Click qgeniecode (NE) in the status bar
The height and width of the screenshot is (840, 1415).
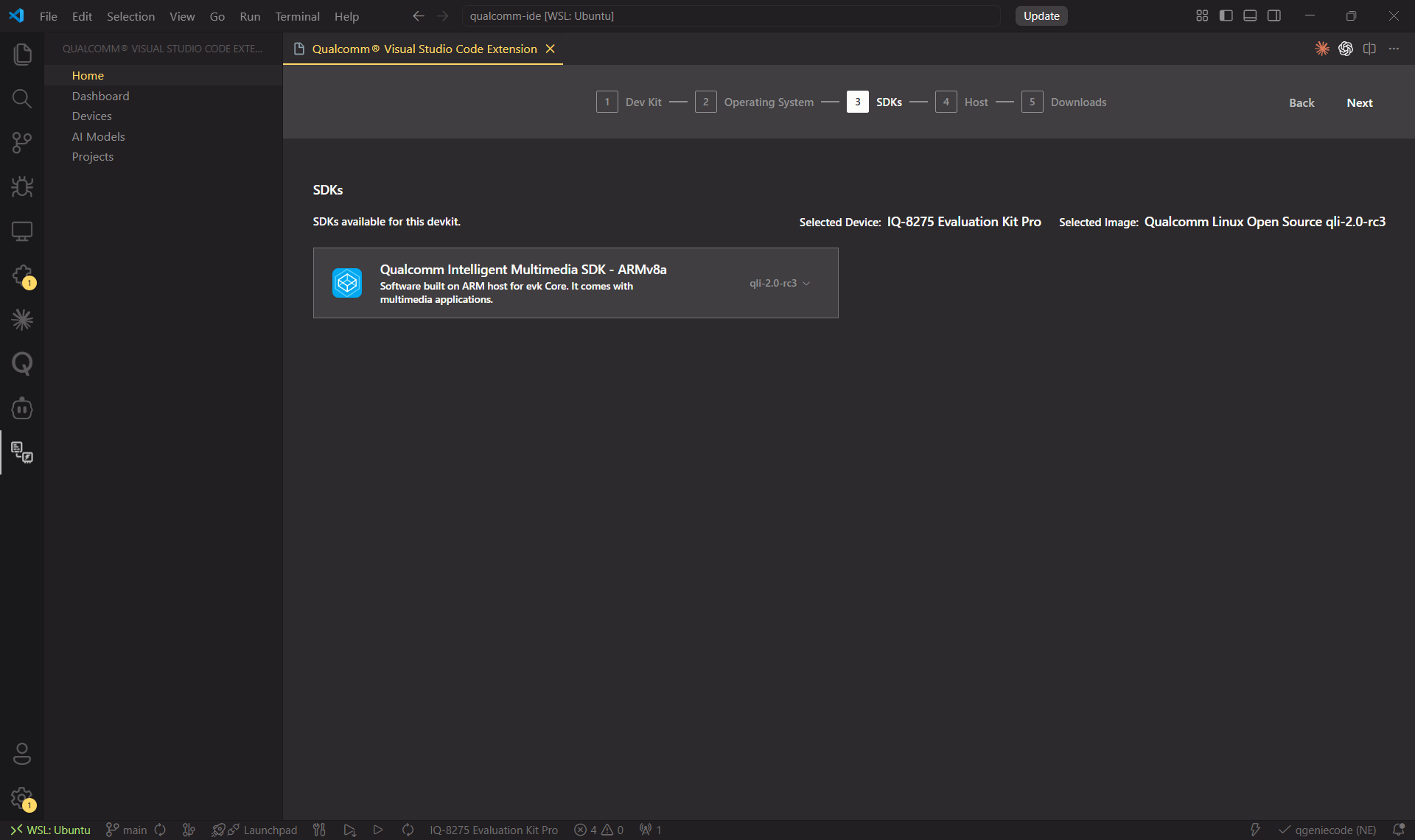(1327, 830)
